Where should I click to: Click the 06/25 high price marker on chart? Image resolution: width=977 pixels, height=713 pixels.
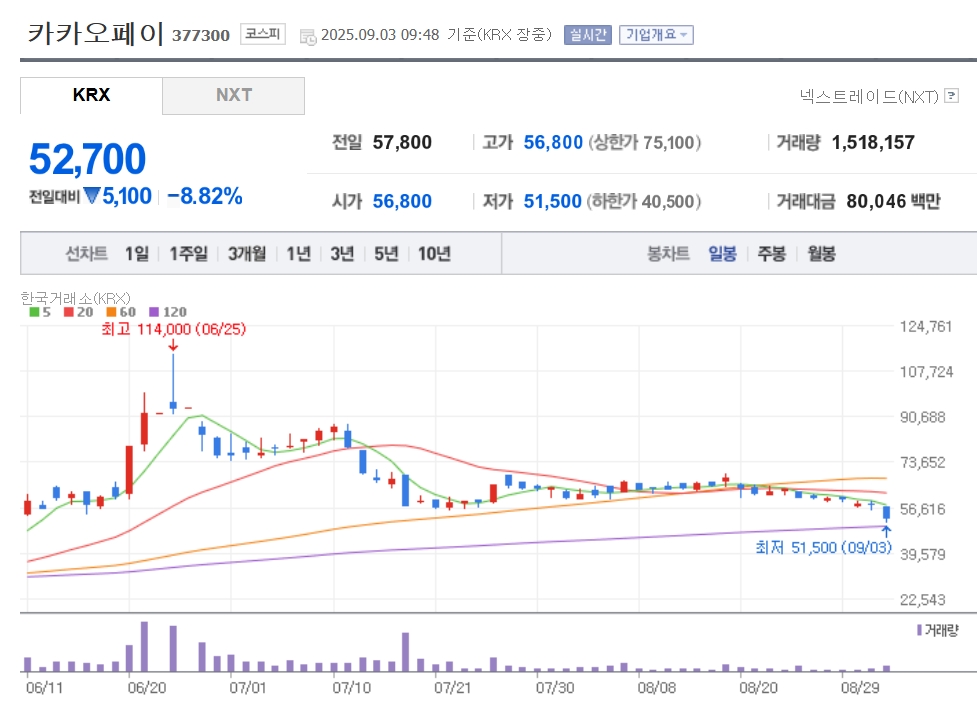(x=173, y=328)
